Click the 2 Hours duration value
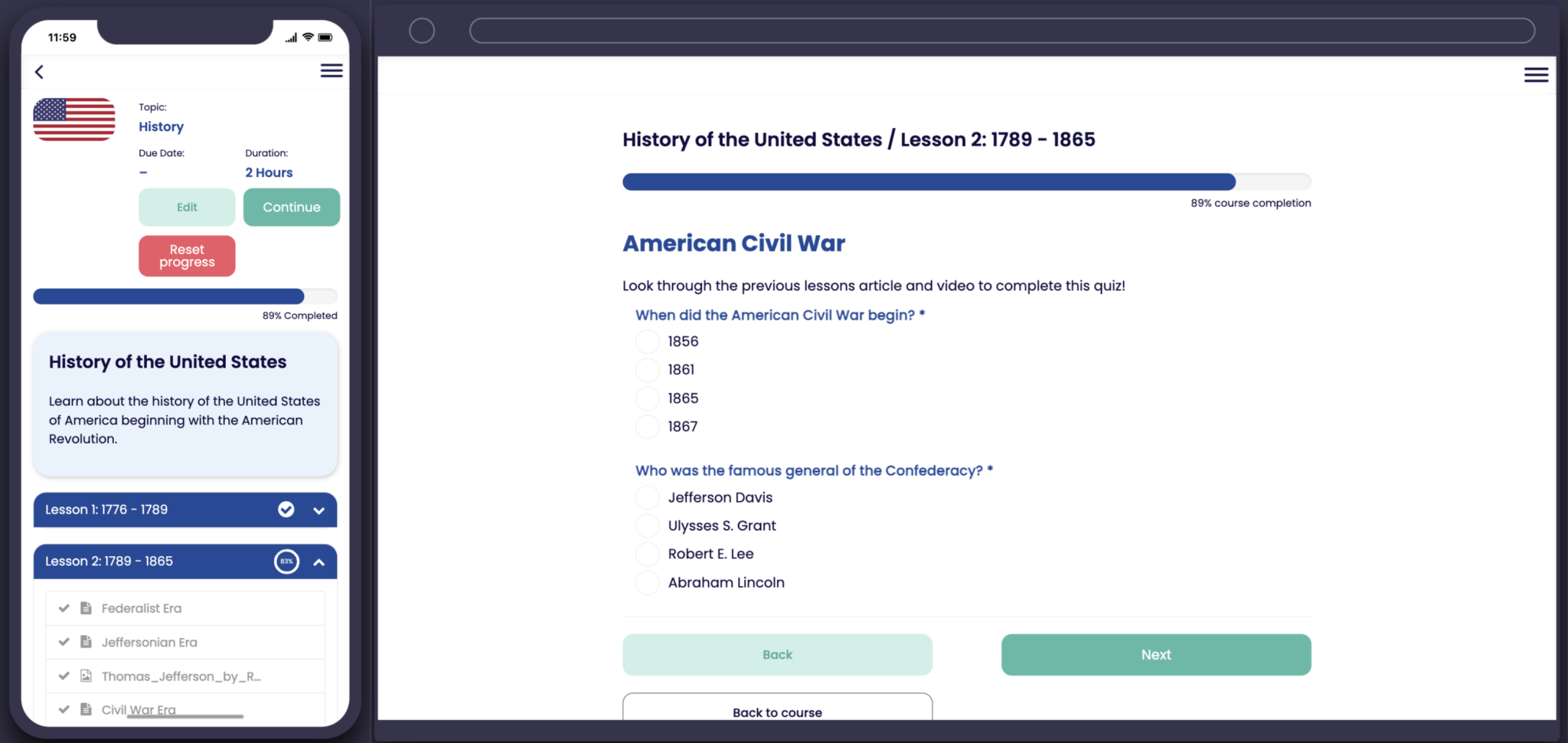1568x743 pixels. (x=269, y=172)
